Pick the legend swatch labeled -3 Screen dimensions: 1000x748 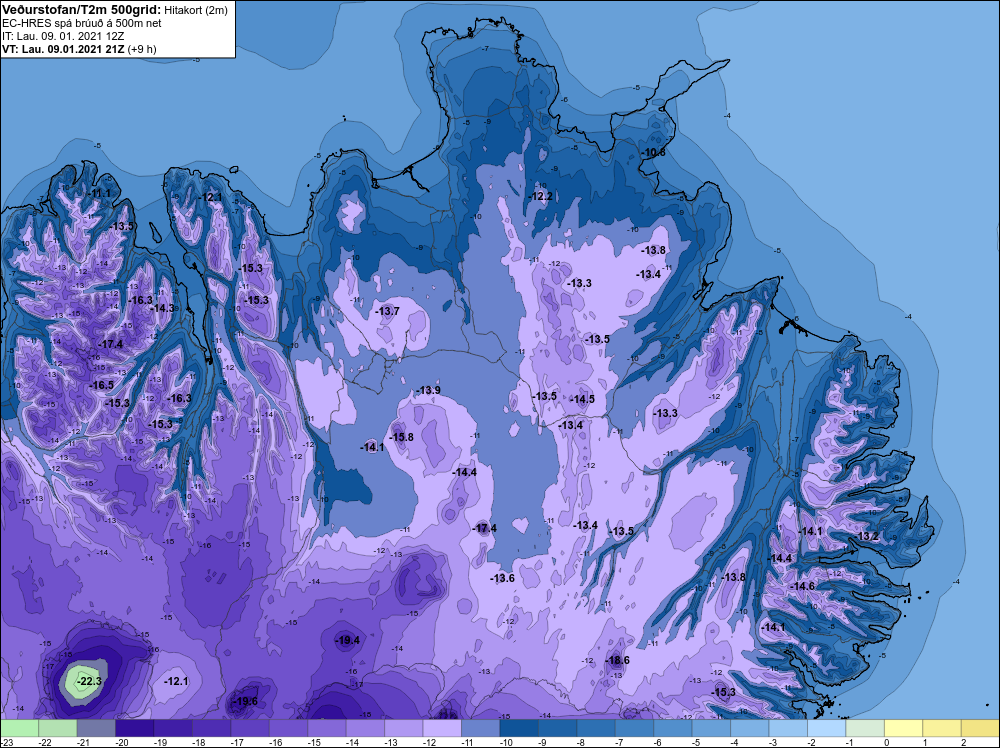788,729
